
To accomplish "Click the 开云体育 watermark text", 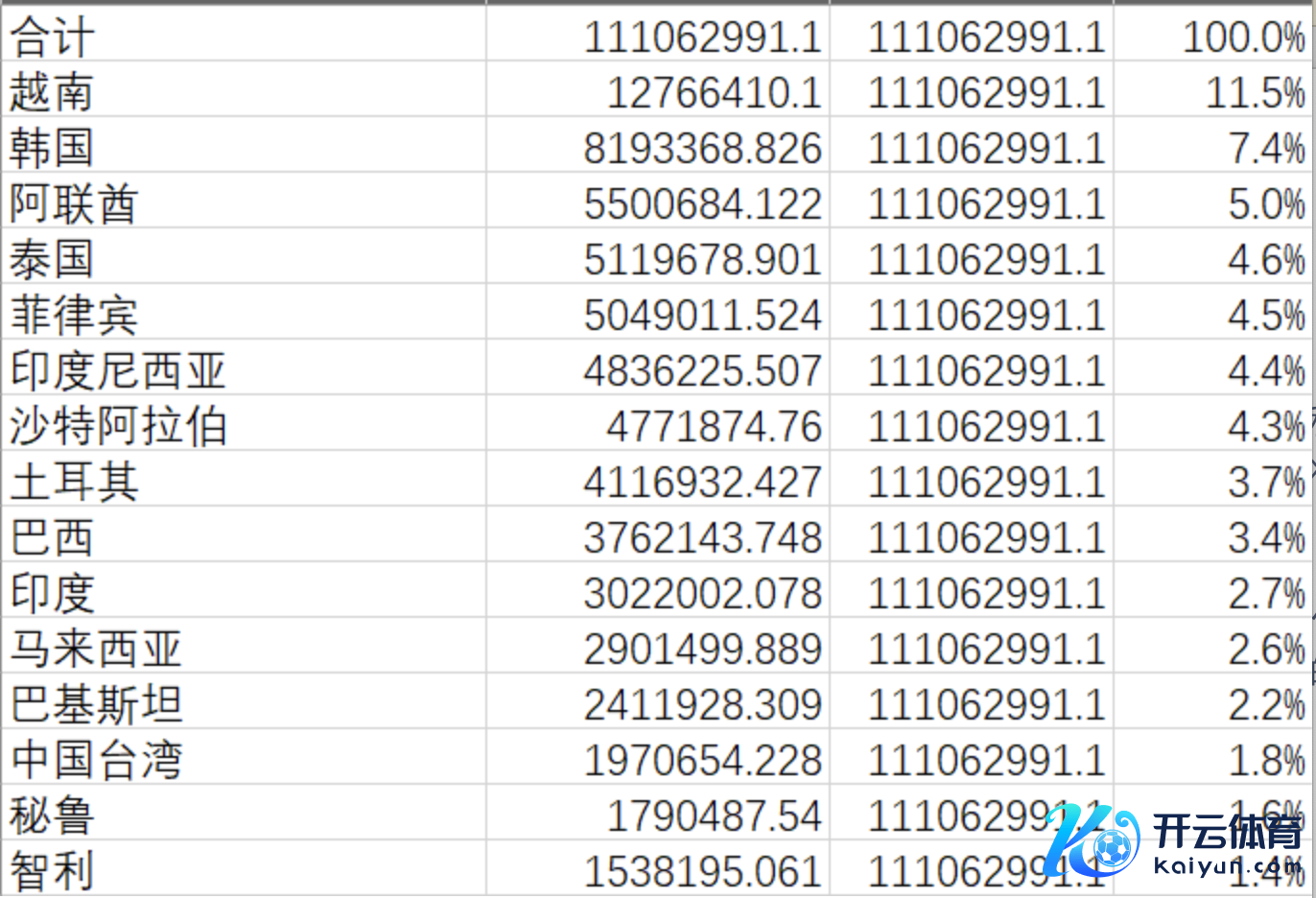I will pos(1228,831).
